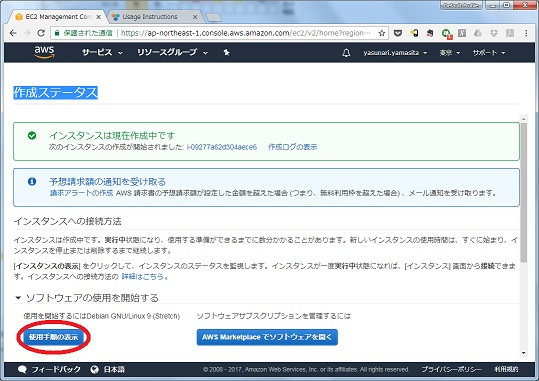
Task: Click the AWS logo home icon
Action: (44, 52)
